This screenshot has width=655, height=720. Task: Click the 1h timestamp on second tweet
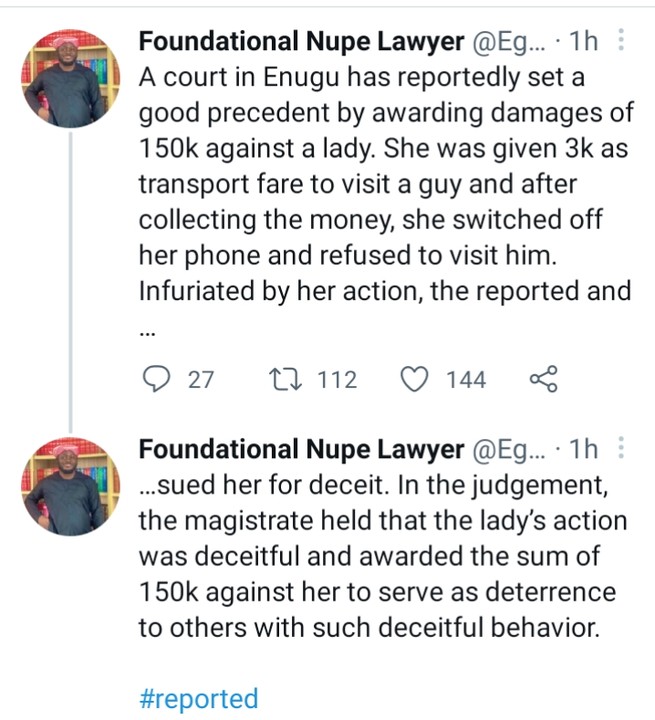pyautogui.click(x=583, y=449)
